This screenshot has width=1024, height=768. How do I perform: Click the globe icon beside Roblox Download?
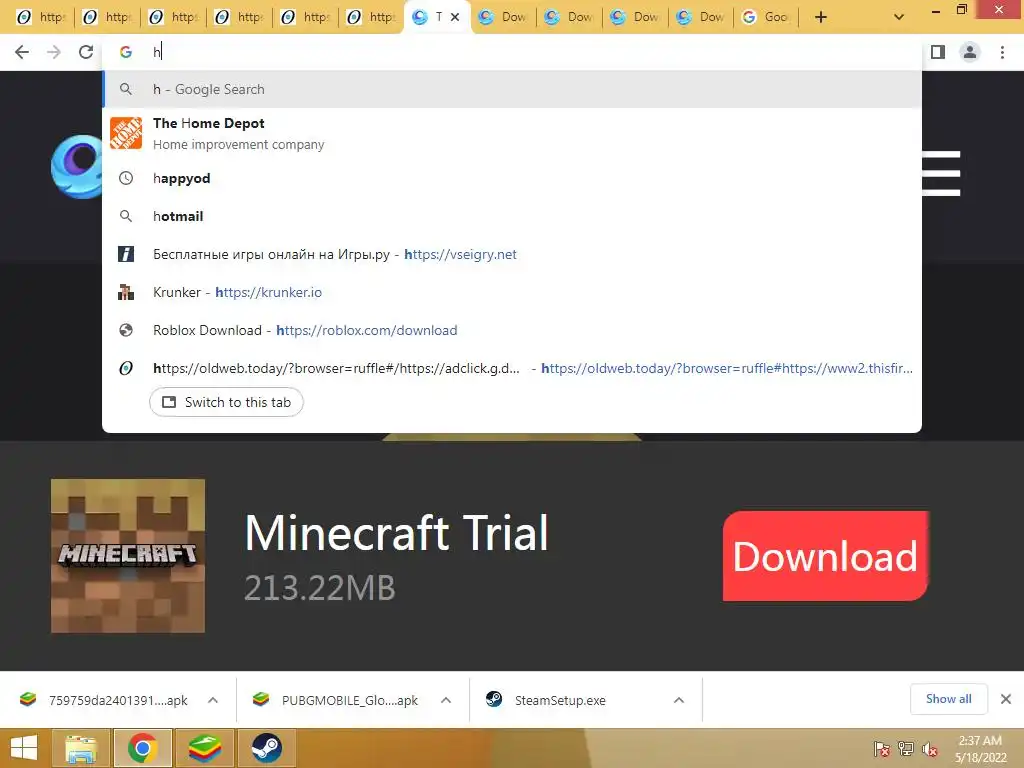tap(126, 330)
